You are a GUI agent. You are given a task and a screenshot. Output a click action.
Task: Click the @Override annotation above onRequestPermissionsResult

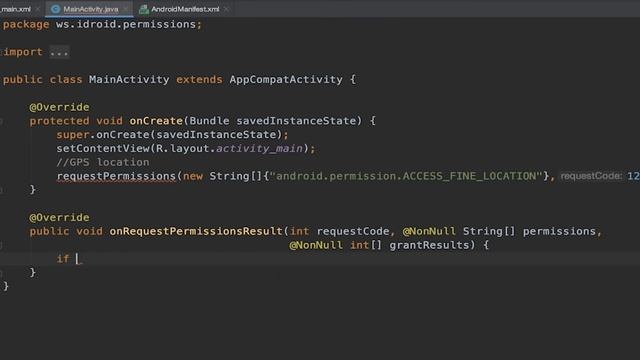[x=59, y=218]
